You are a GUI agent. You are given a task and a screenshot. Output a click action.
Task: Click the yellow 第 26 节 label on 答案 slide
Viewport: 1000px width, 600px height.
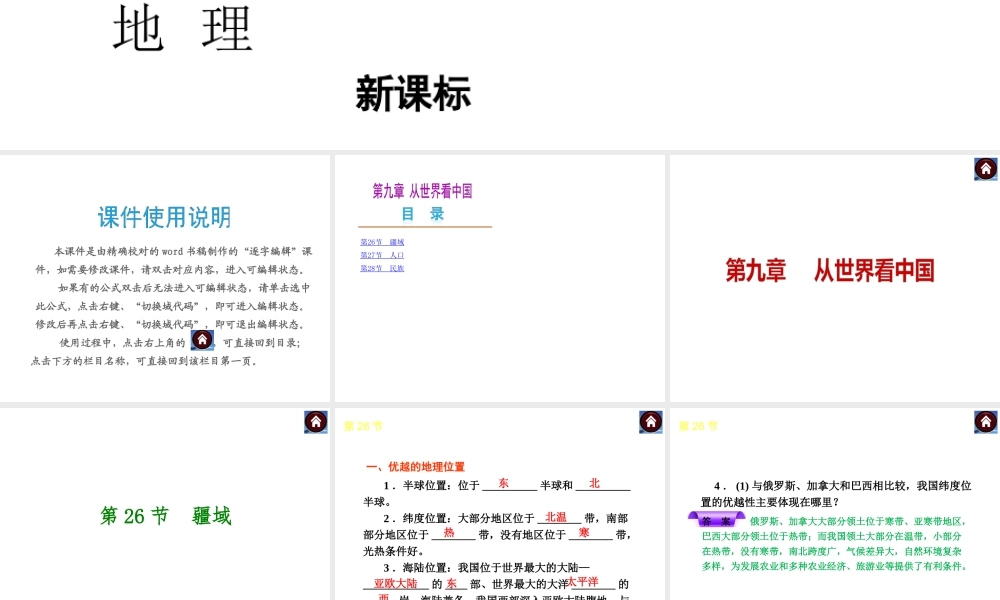coord(698,426)
